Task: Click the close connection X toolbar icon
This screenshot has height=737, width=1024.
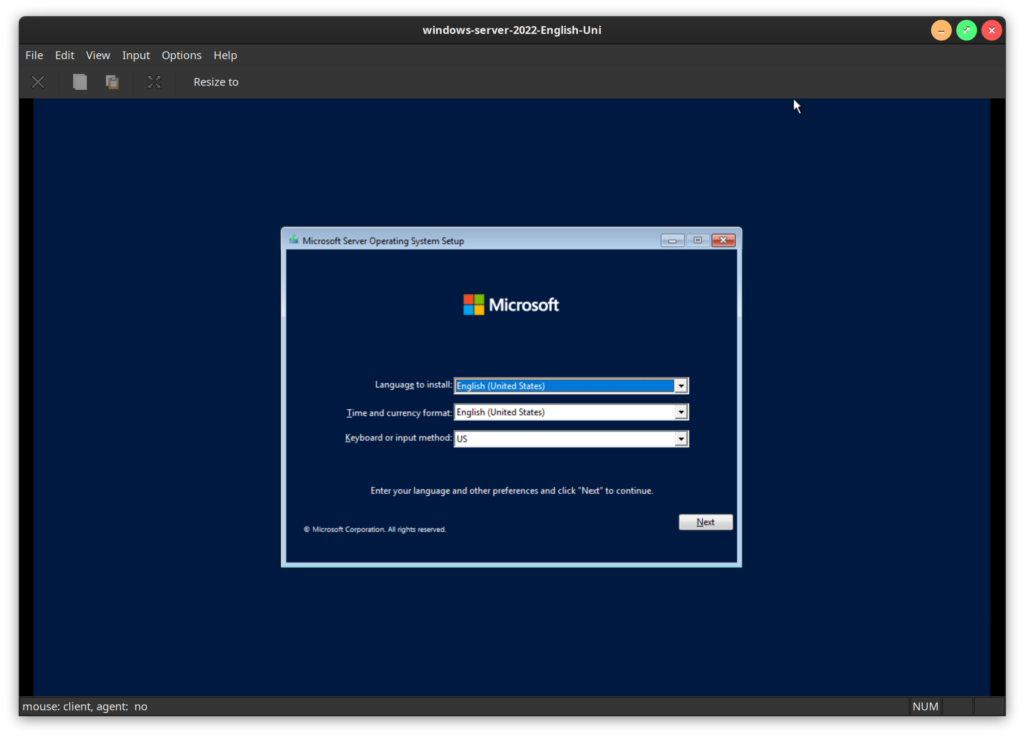Action: click(x=38, y=82)
